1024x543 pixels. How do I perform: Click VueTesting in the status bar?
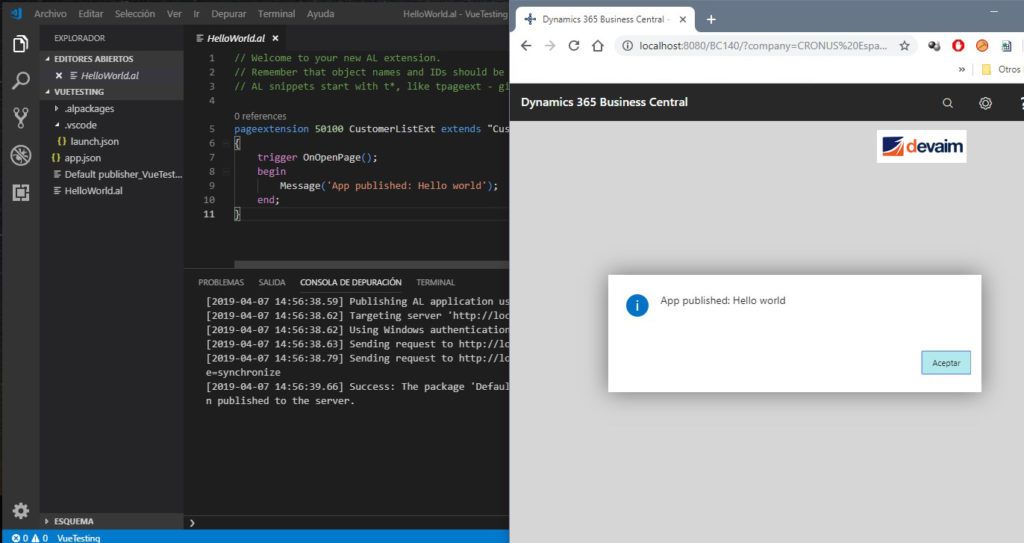pos(78,538)
